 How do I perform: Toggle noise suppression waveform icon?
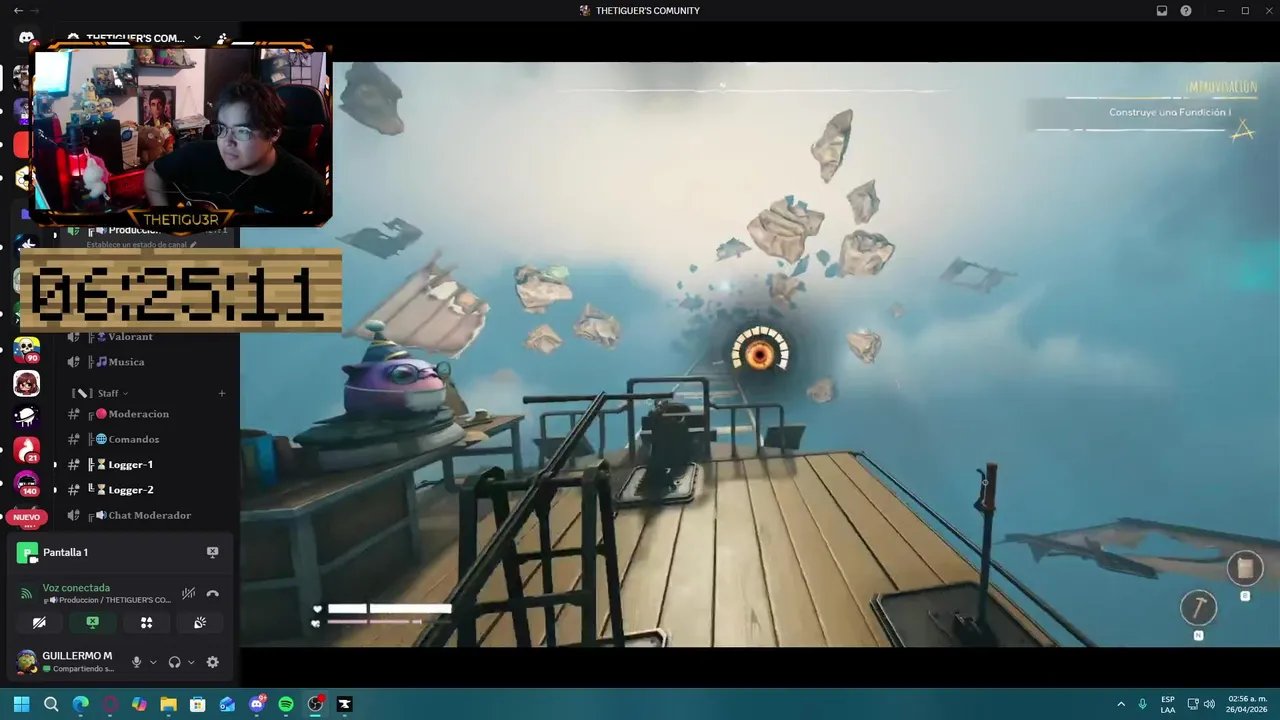(x=188, y=593)
